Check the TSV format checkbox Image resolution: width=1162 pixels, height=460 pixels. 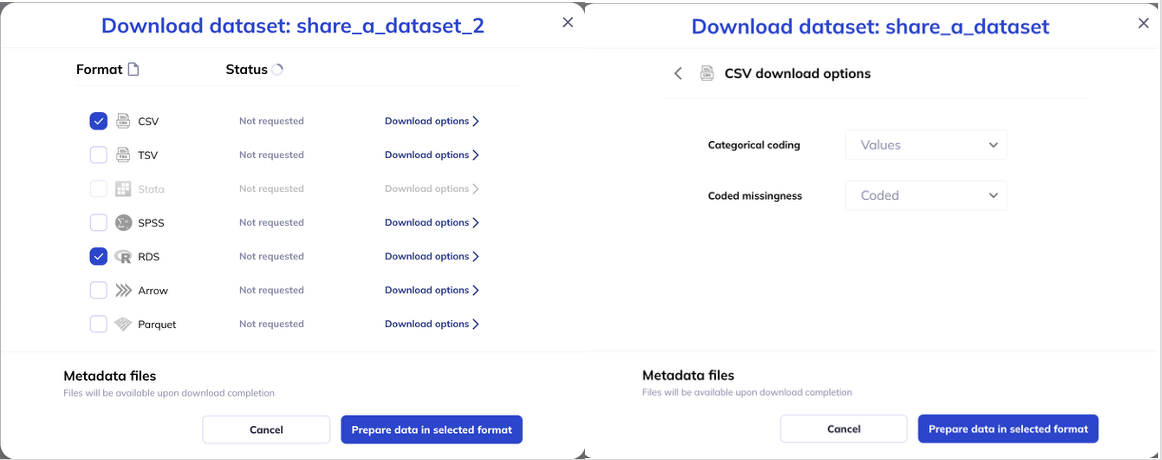pyautogui.click(x=99, y=155)
